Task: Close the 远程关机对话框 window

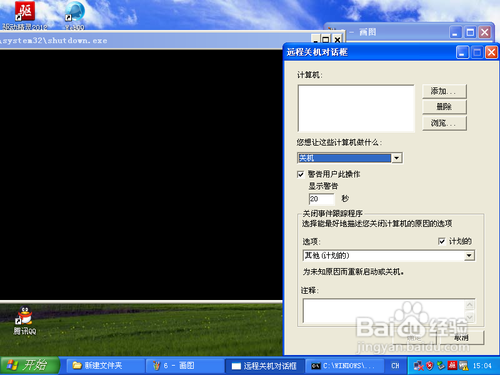Action: tap(491, 52)
